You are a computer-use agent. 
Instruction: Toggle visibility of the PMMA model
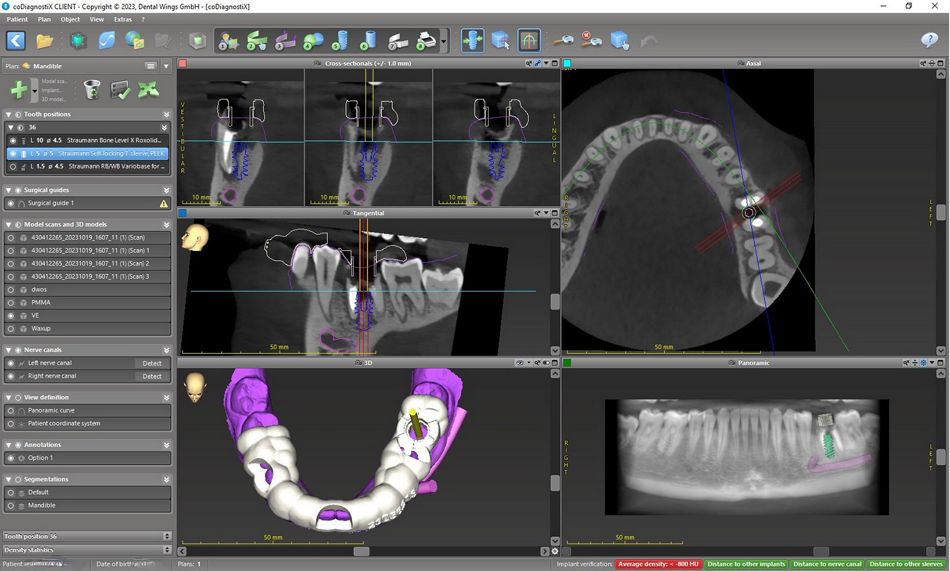point(11,302)
